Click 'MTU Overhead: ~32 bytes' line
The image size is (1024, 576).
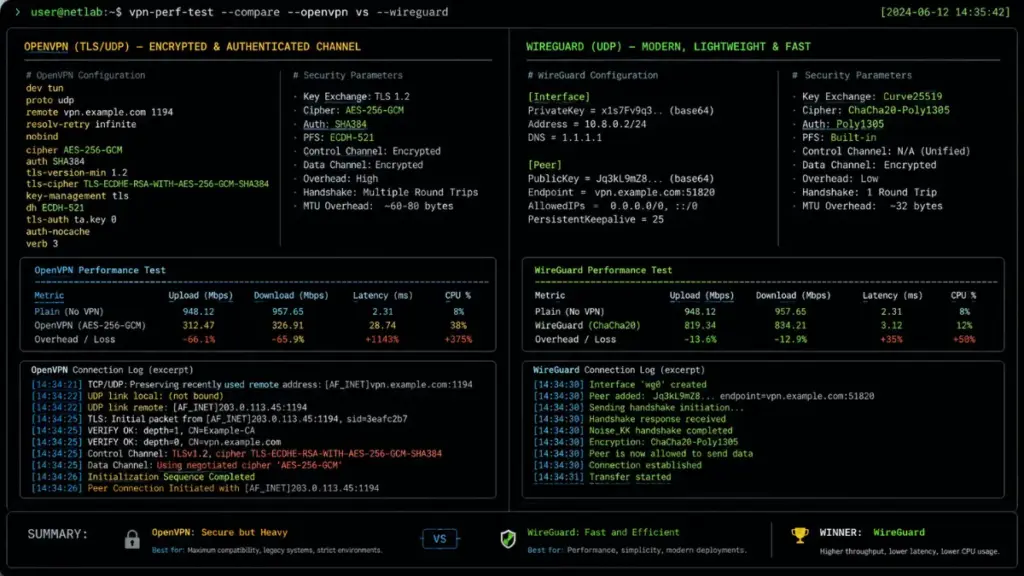(x=872, y=206)
